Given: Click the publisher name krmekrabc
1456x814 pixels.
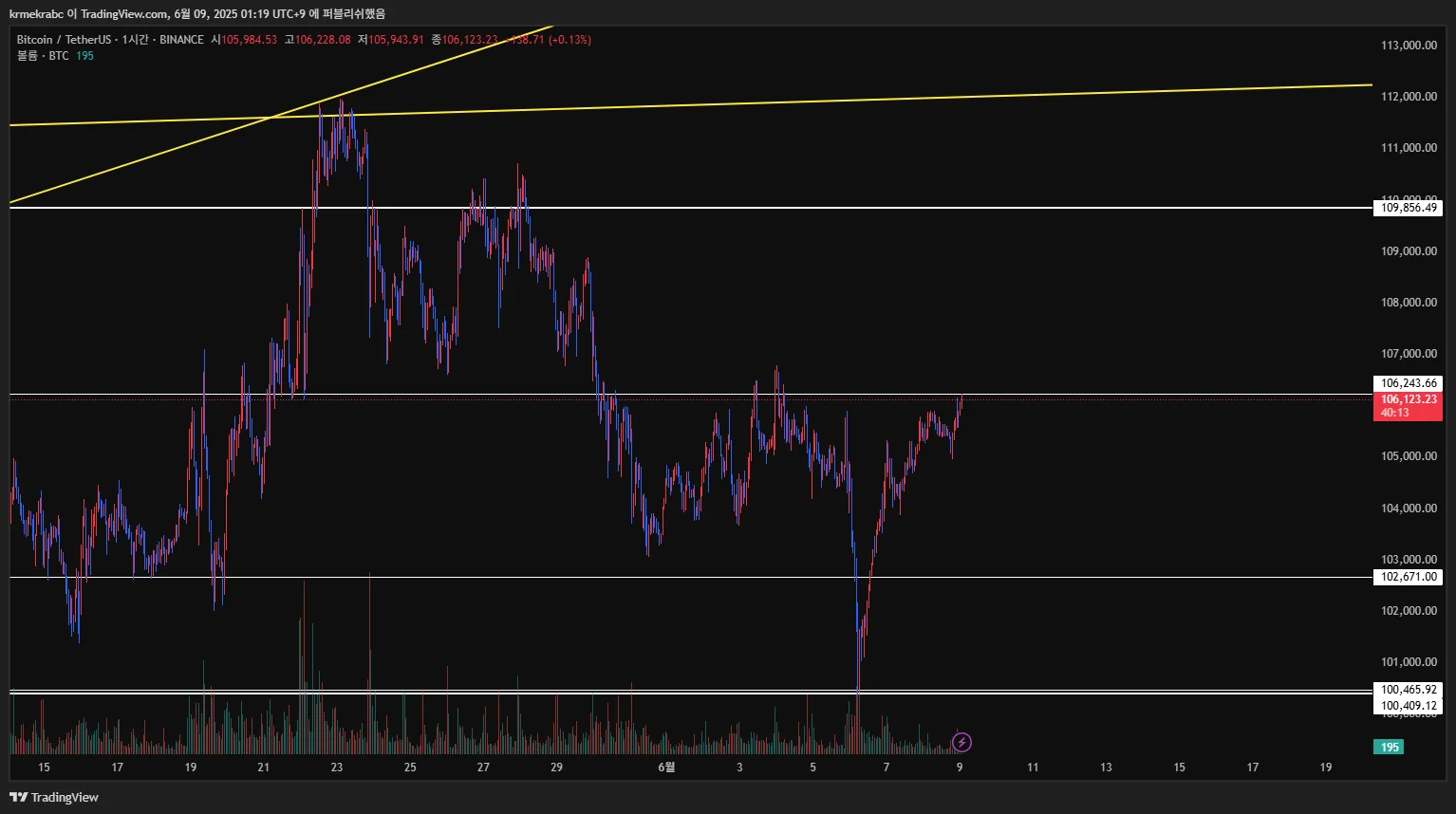Looking at the screenshot, I should coord(35,14).
